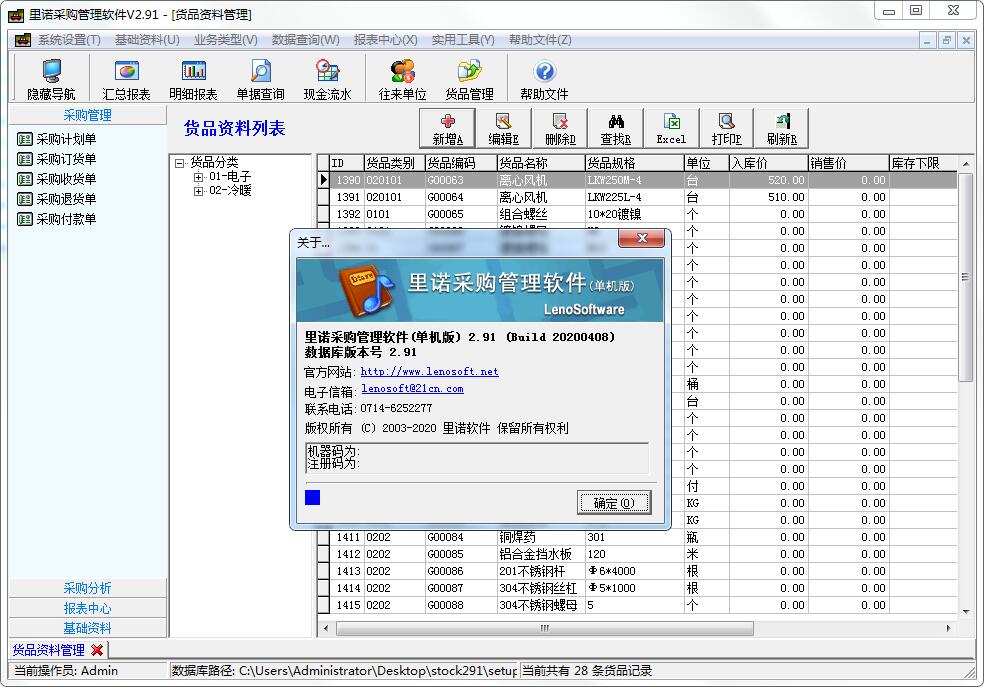This screenshot has height=687, width=984.
Task: Open the 报表中心 menu
Action: tap(385, 40)
